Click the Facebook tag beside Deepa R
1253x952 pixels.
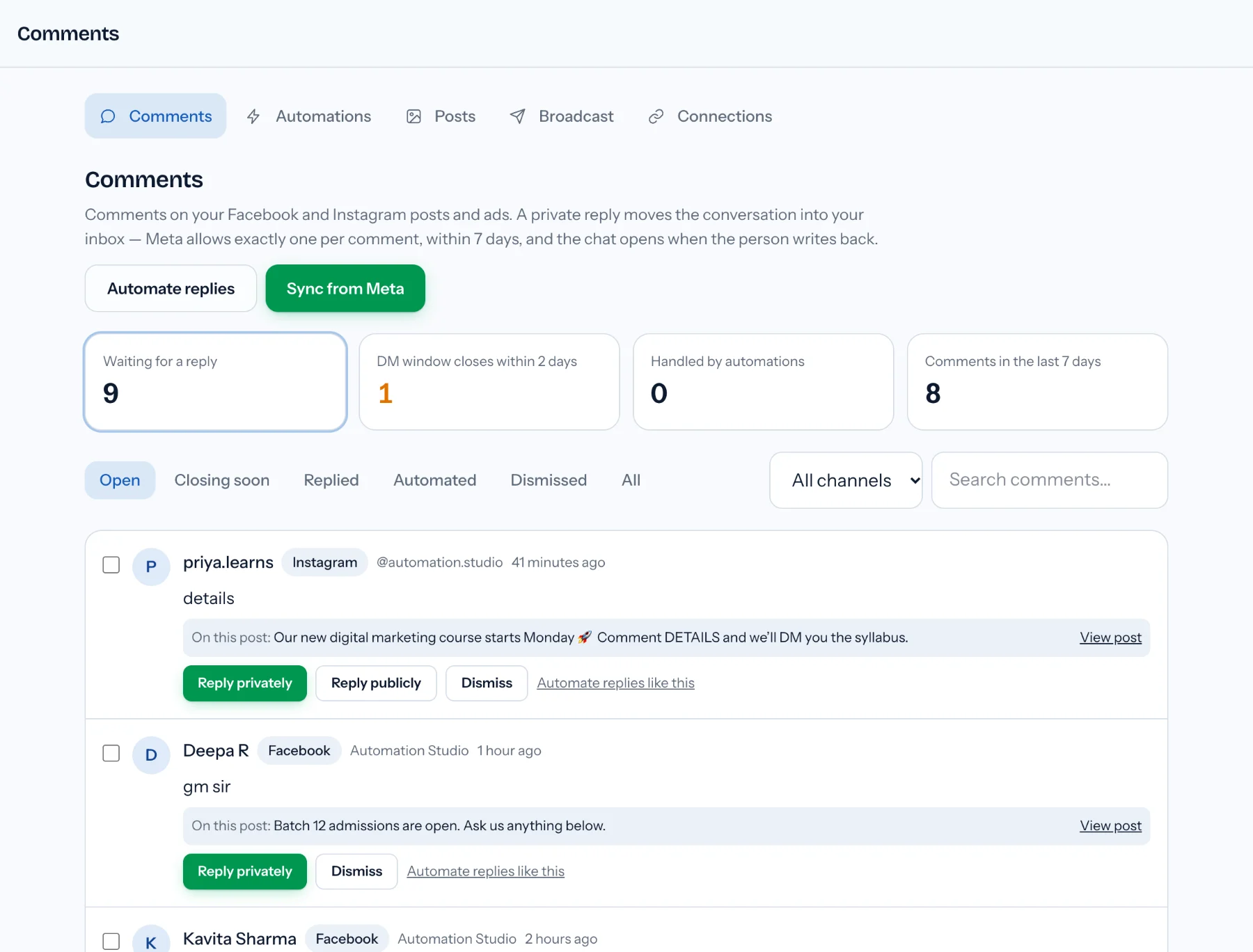299,751
